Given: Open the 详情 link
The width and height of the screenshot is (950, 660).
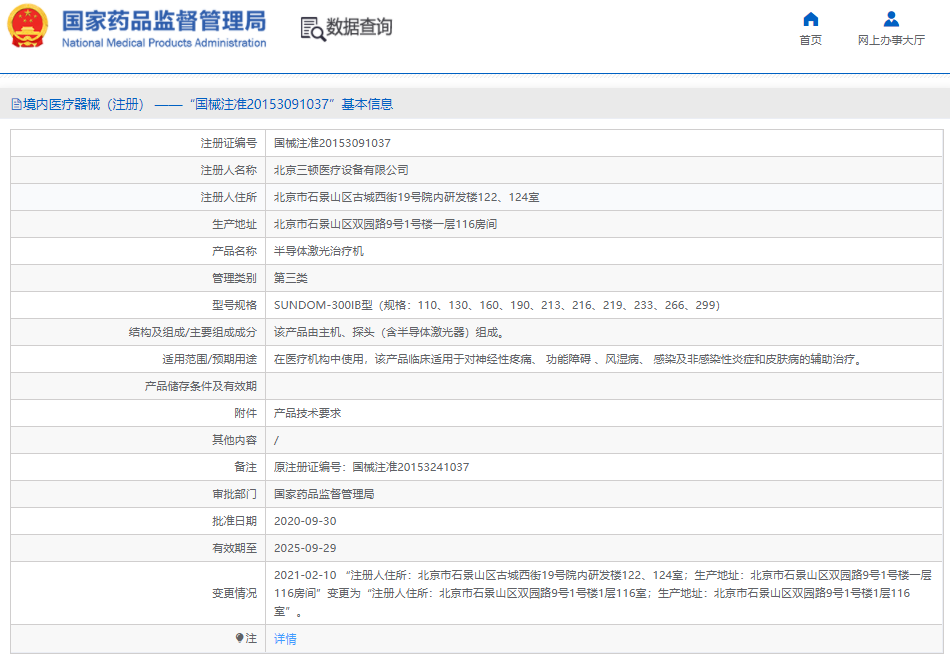Looking at the screenshot, I should point(285,639).
